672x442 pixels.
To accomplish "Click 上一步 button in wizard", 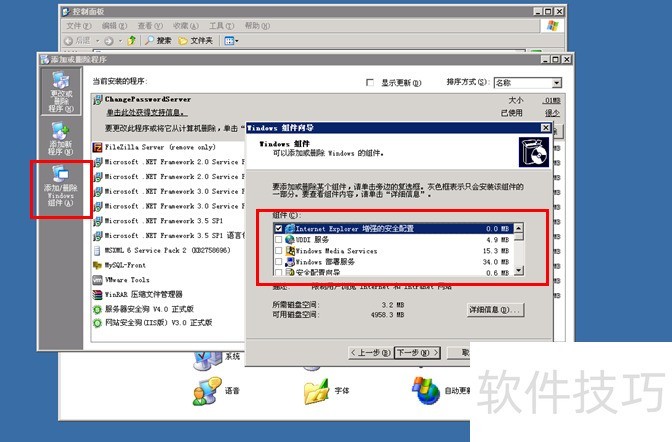I will pyautogui.click(x=370, y=353).
